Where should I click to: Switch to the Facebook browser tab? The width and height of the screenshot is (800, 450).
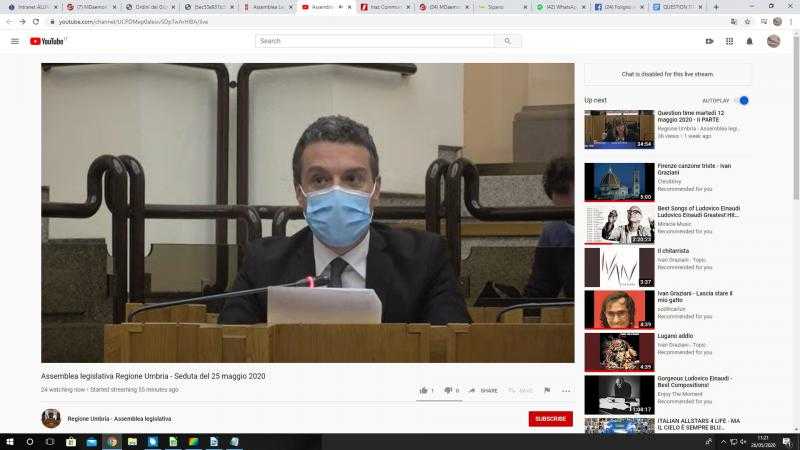pyautogui.click(x=619, y=7)
